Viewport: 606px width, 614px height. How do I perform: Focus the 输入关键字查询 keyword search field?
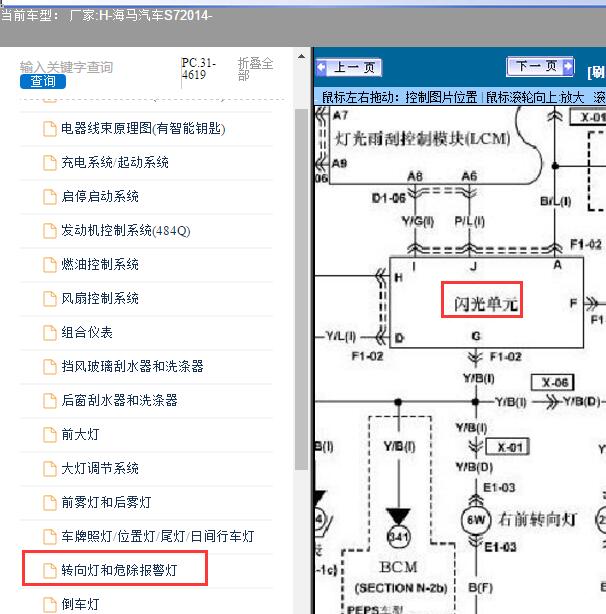67,67
